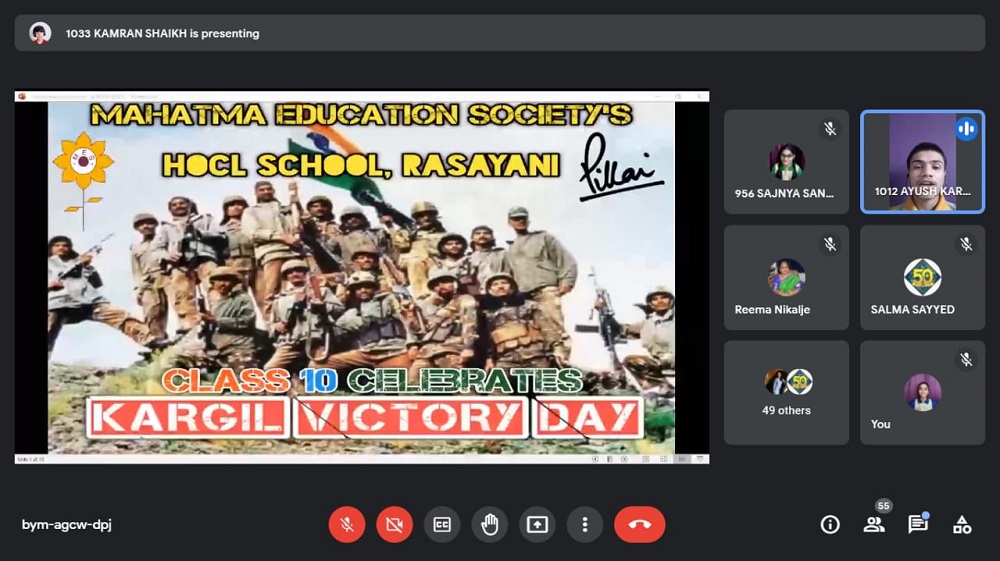This screenshot has width=1000, height=561.
Task: Click the Present now screen share icon
Action: coord(537,524)
